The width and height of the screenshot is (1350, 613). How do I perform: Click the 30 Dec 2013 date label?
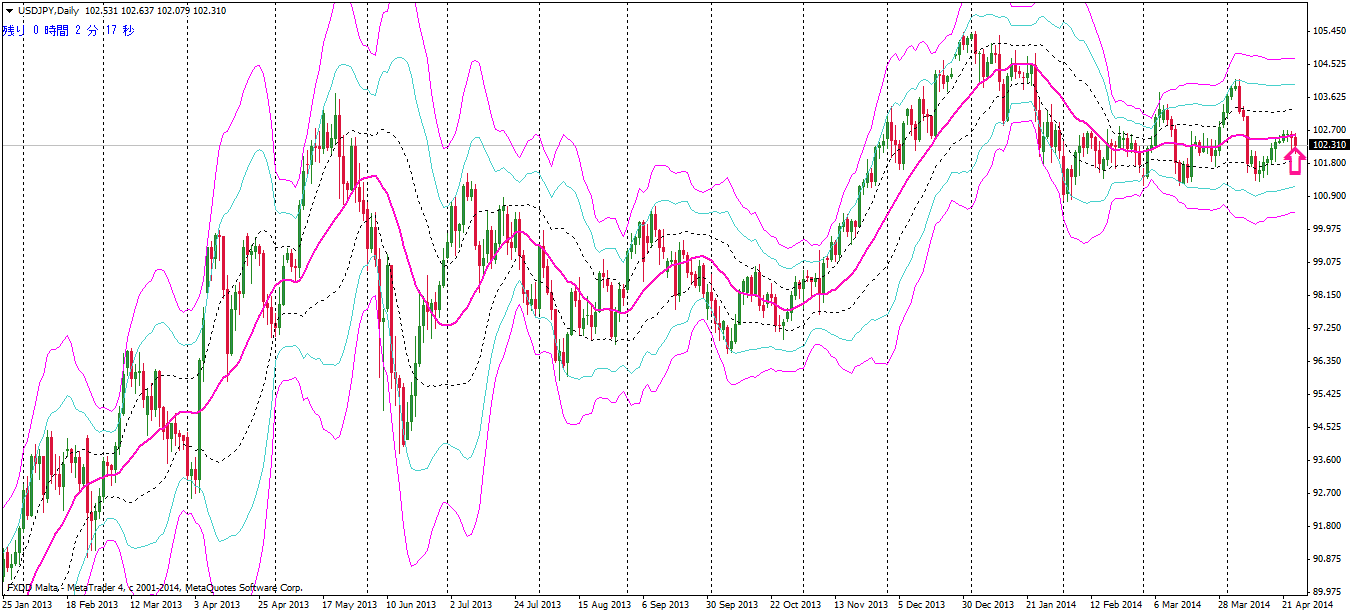[x=988, y=605]
